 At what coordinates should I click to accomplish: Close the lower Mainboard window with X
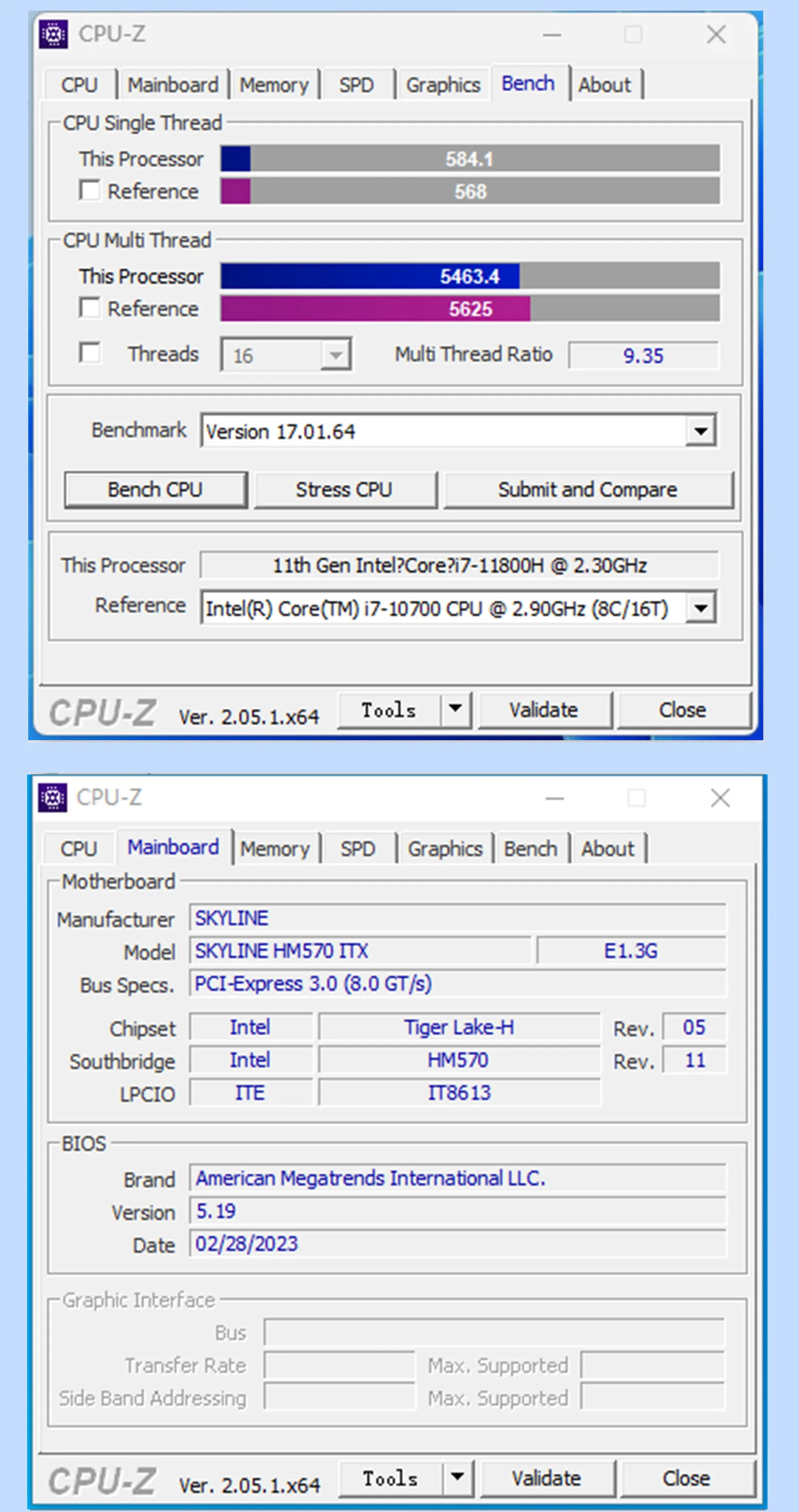click(720, 798)
